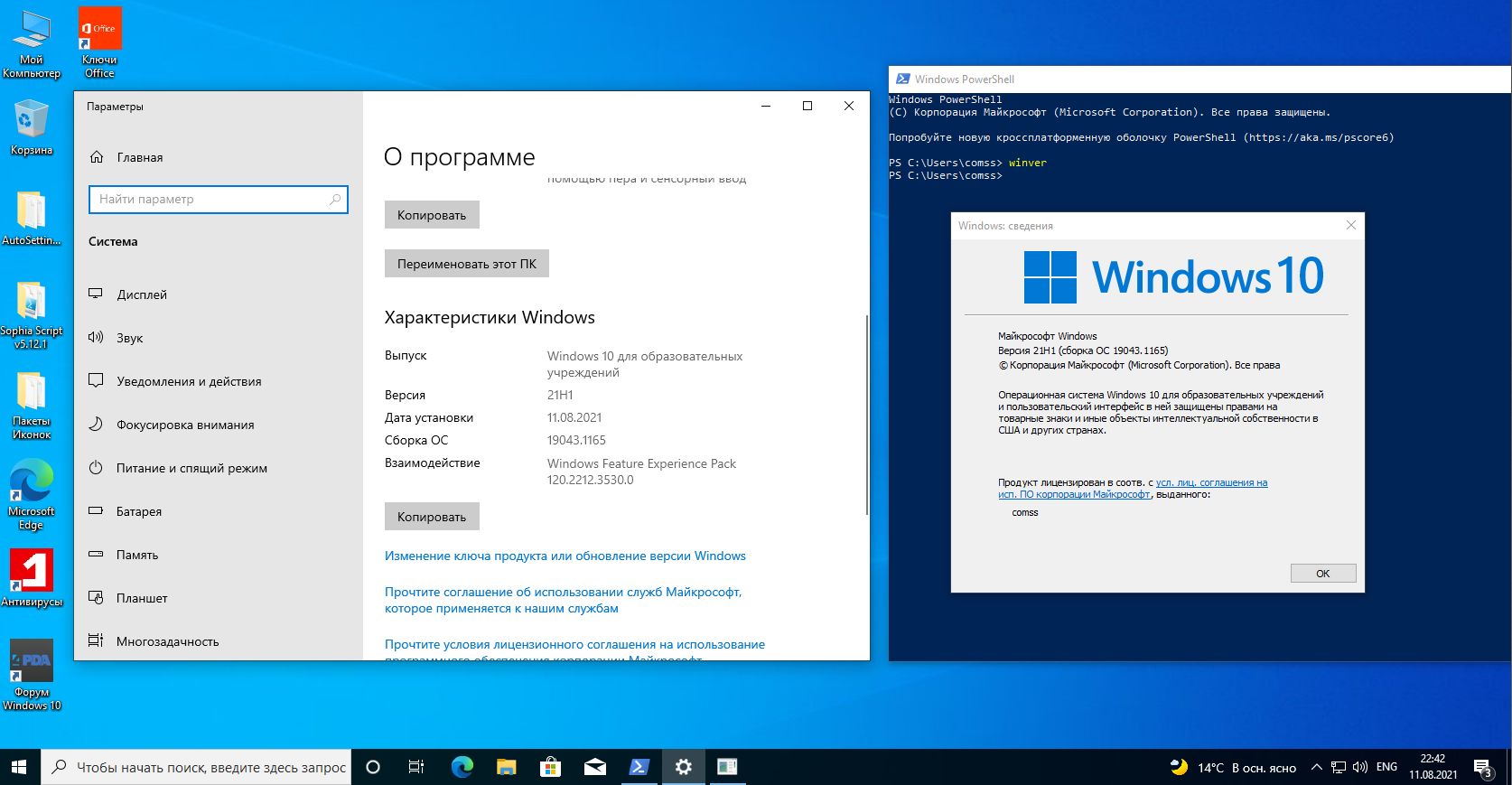The image size is (1512, 785).
Task: Click Переименовать этот ПК
Action: (x=467, y=264)
